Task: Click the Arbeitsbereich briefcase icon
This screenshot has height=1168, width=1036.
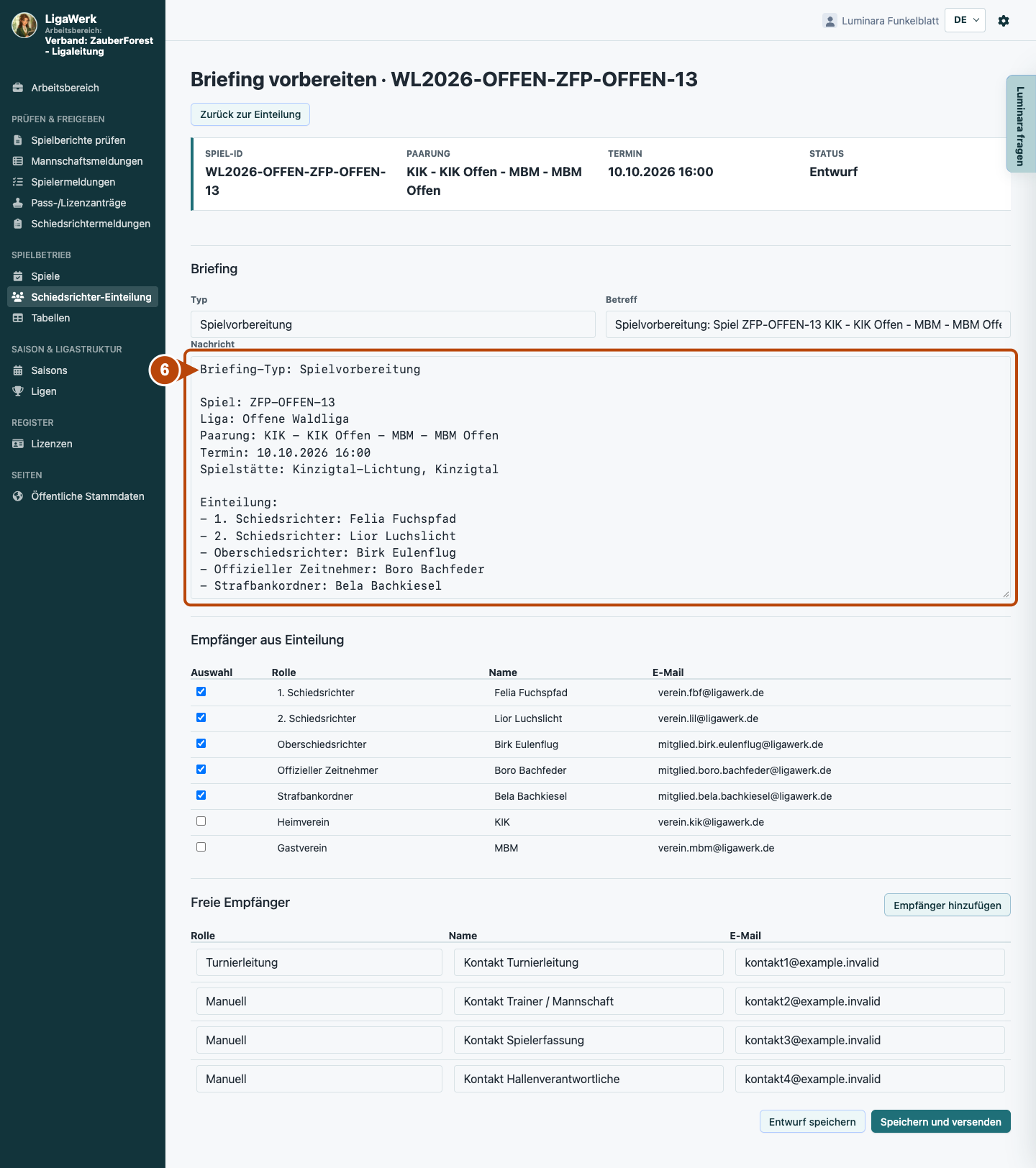Action: coord(18,88)
